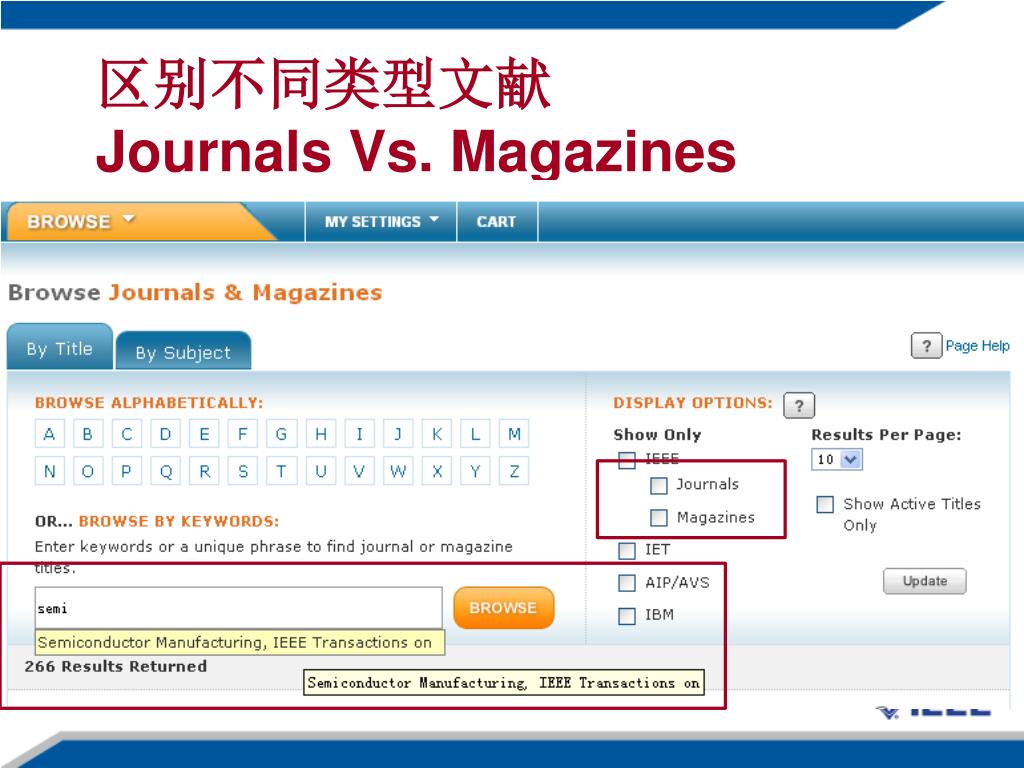Select letter G in alphabetical browse
1024x768 pixels.
point(281,434)
